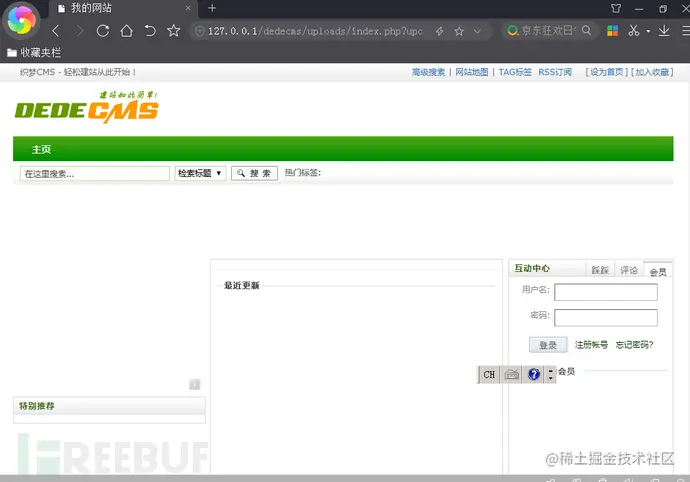This screenshot has height=482, width=690.
Task: Open the 收藏夹栏 bookmarks folder
Action: pos(34,53)
